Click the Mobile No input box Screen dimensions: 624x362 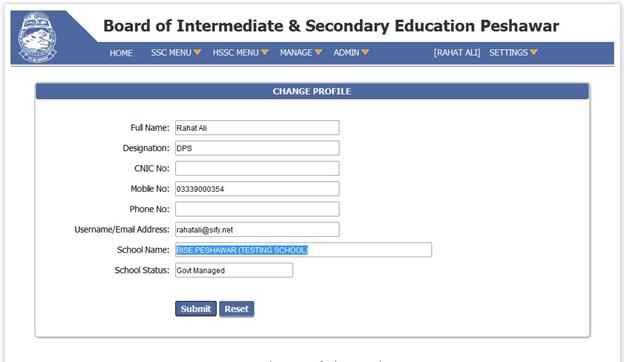pyautogui.click(x=257, y=189)
